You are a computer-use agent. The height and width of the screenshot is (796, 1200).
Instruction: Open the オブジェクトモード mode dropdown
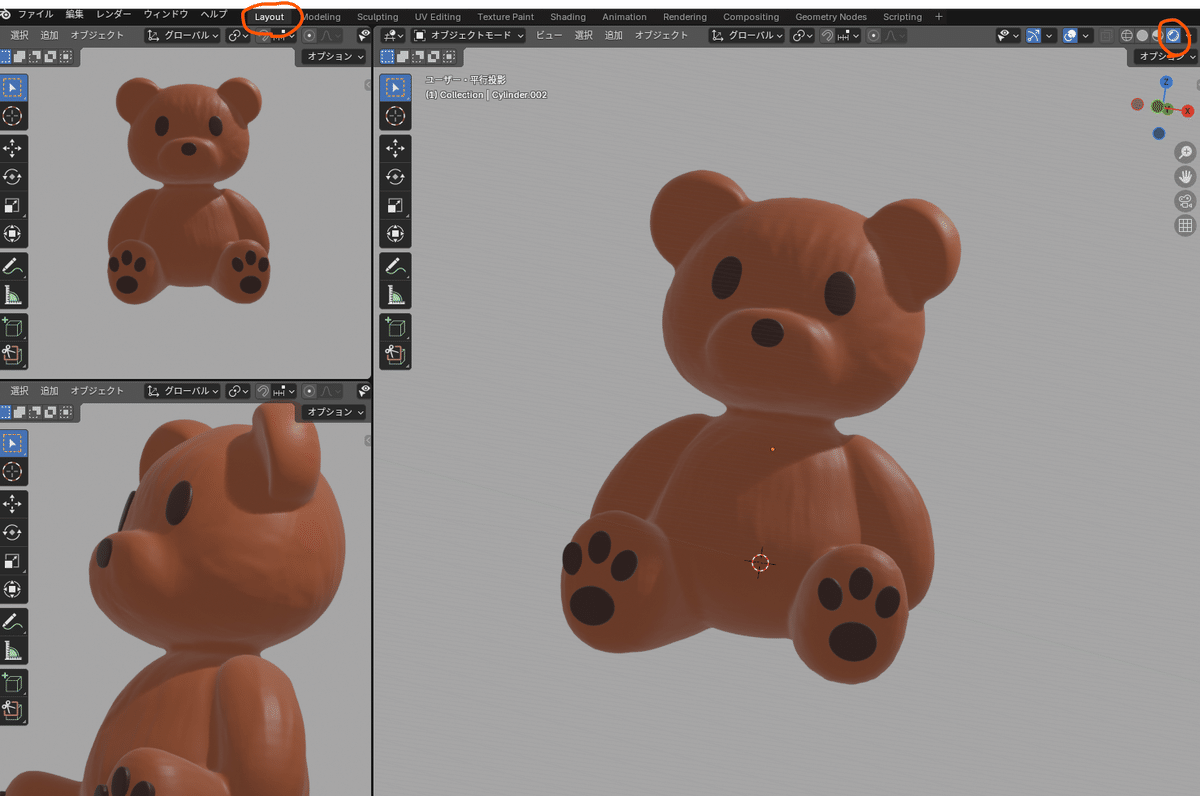click(x=469, y=35)
